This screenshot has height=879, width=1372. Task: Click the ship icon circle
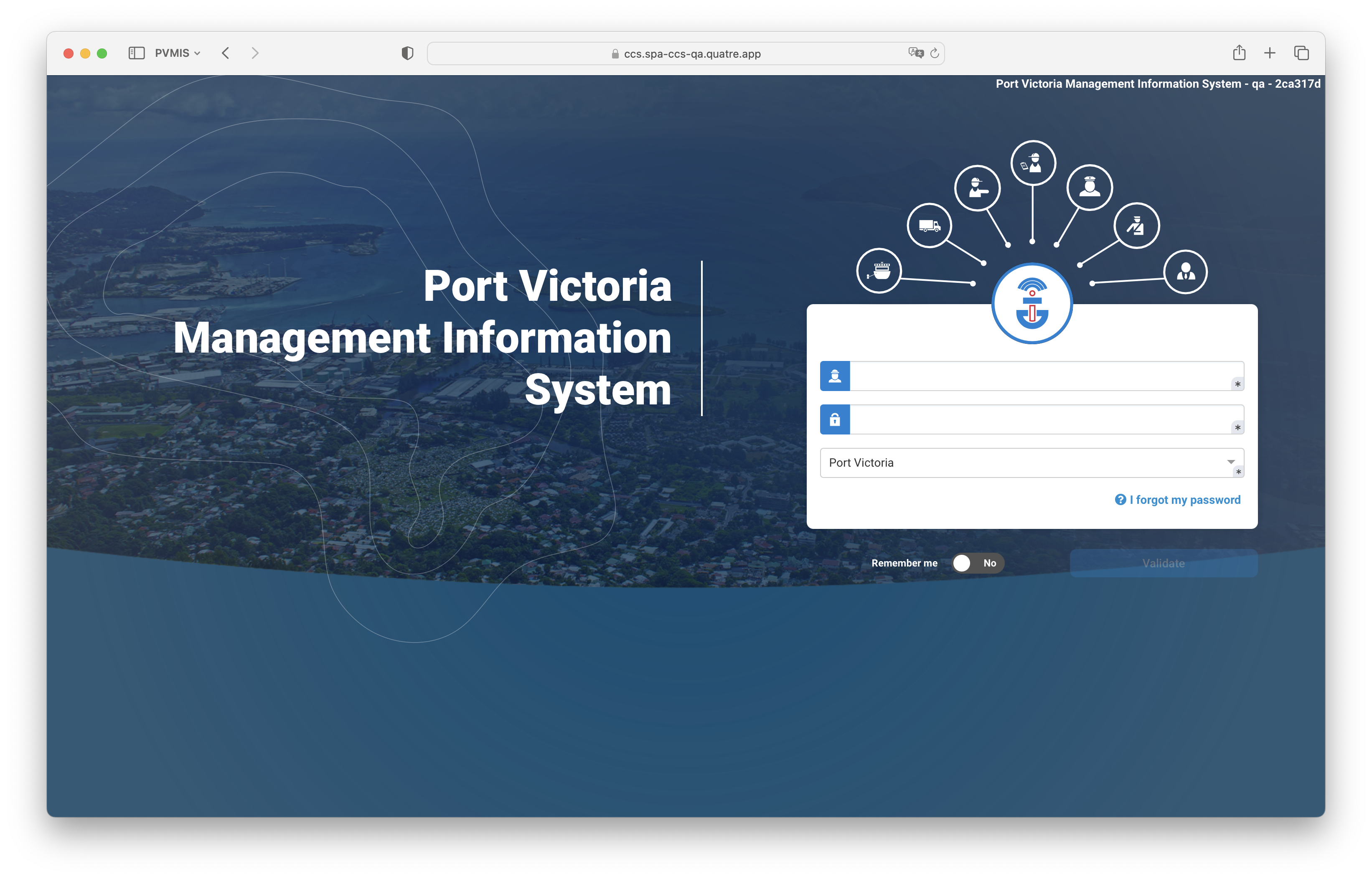(x=879, y=271)
